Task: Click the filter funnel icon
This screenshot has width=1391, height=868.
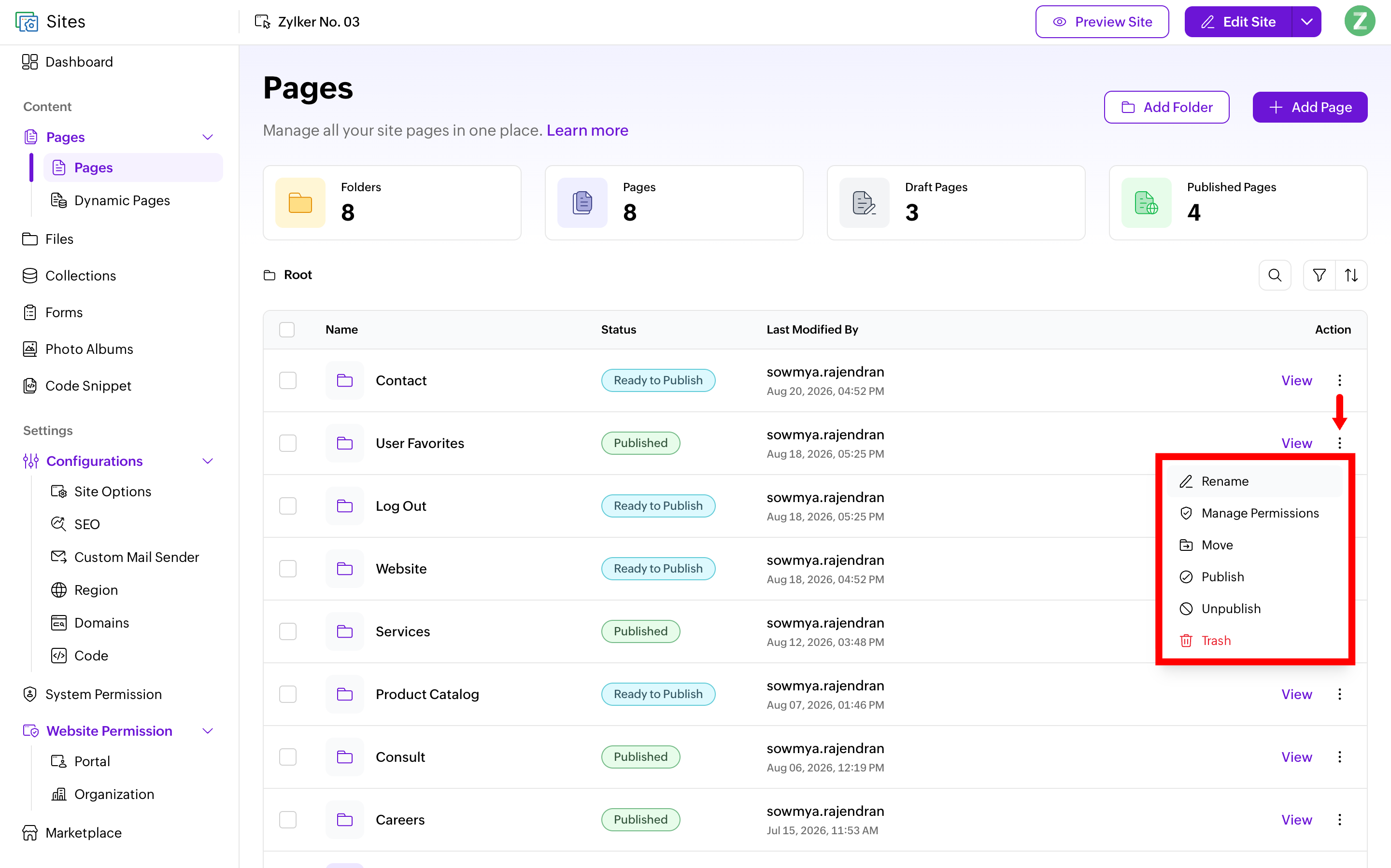Action: click(x=1319, y=275)
